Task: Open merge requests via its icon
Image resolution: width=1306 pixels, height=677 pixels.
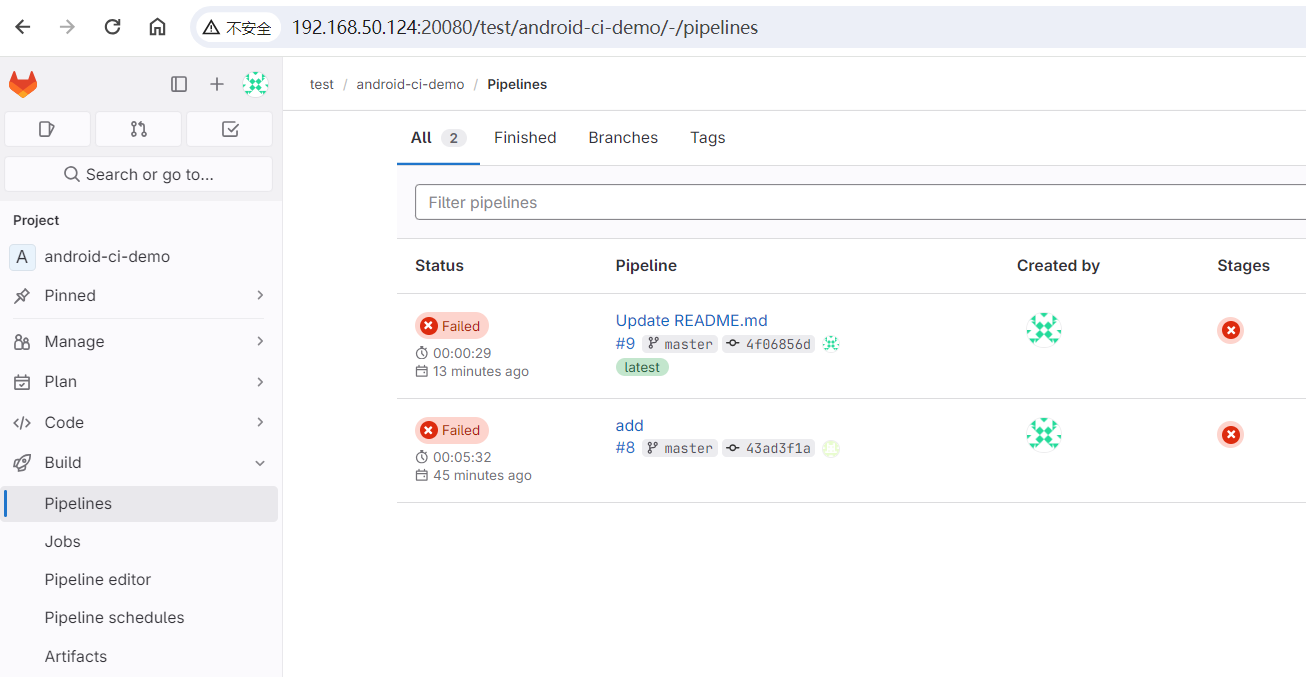Action: pos(138,128)
